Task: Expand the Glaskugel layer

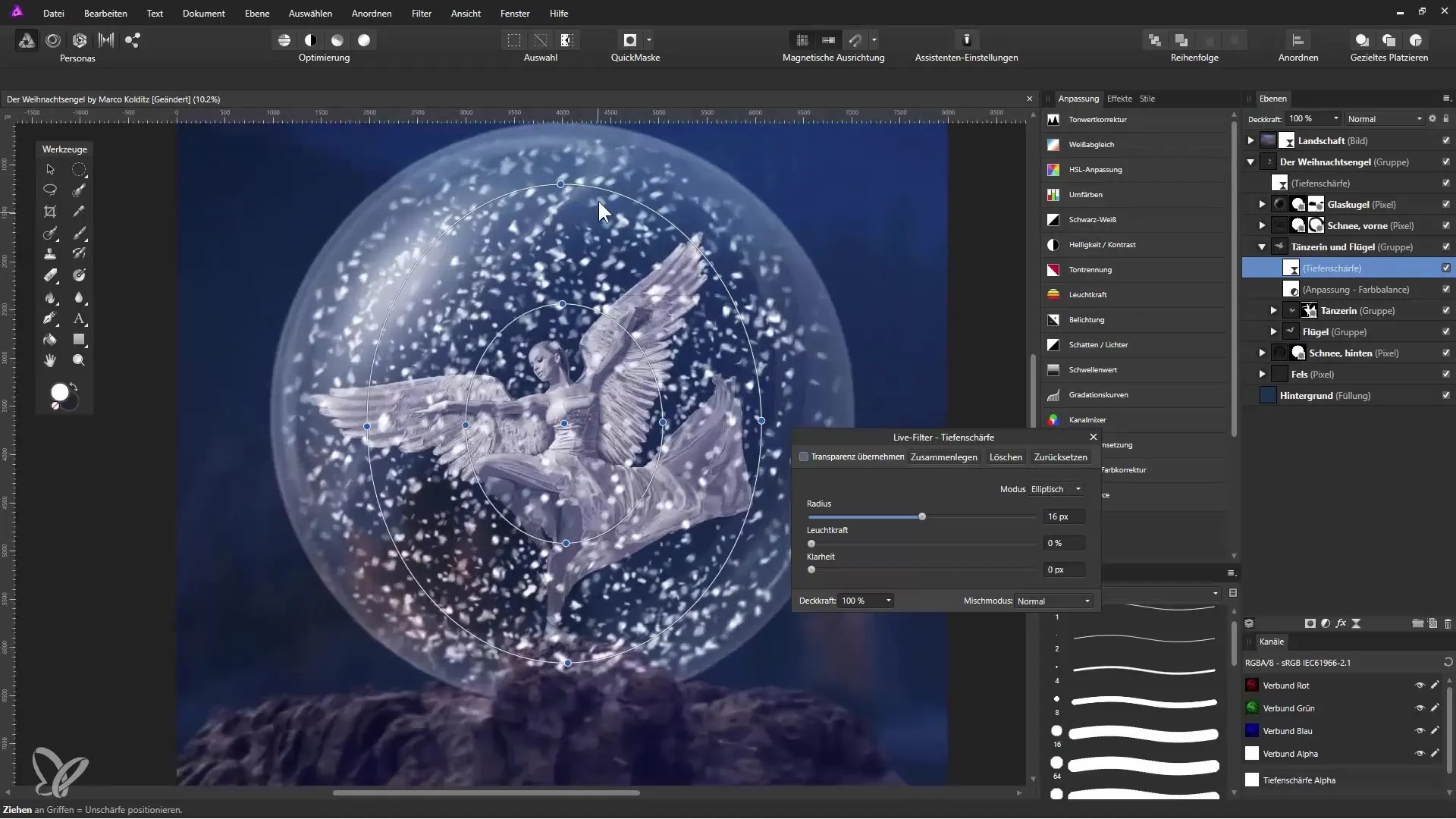Action: pyautogui.click(x=1262, y=205)
